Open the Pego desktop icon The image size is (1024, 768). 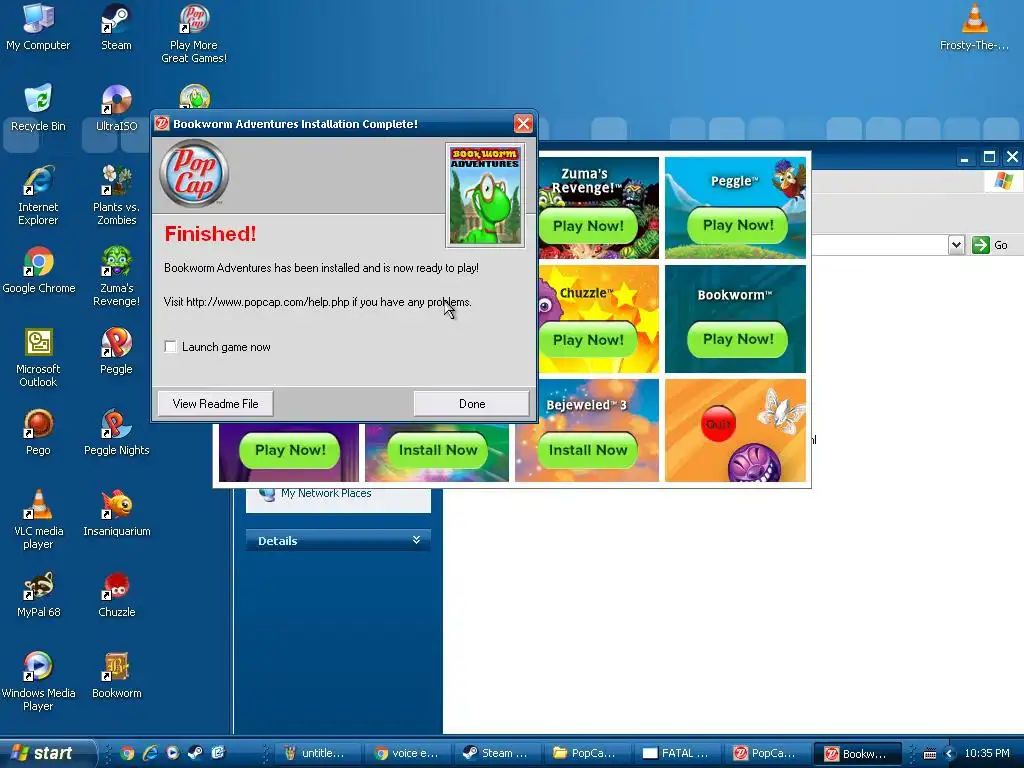pos(38,431)
